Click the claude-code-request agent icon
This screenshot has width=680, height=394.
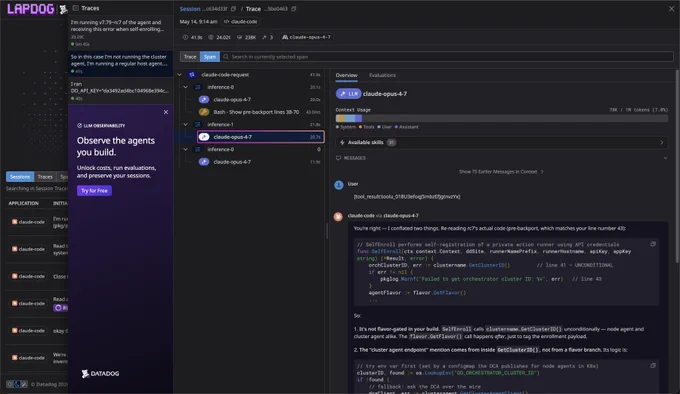pyautogui.click(x=192, y=75)
